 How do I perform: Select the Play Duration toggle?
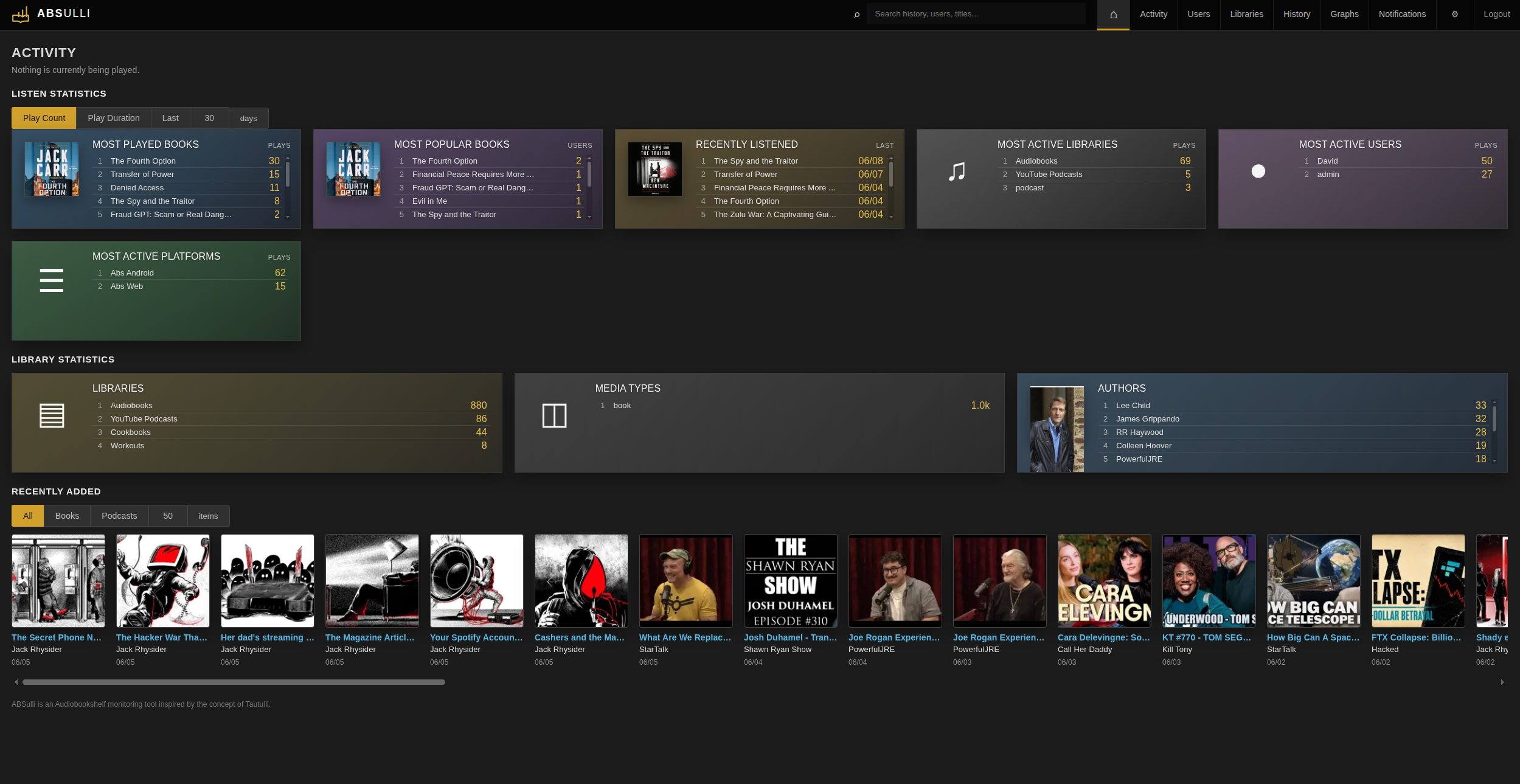coord(114,118)
